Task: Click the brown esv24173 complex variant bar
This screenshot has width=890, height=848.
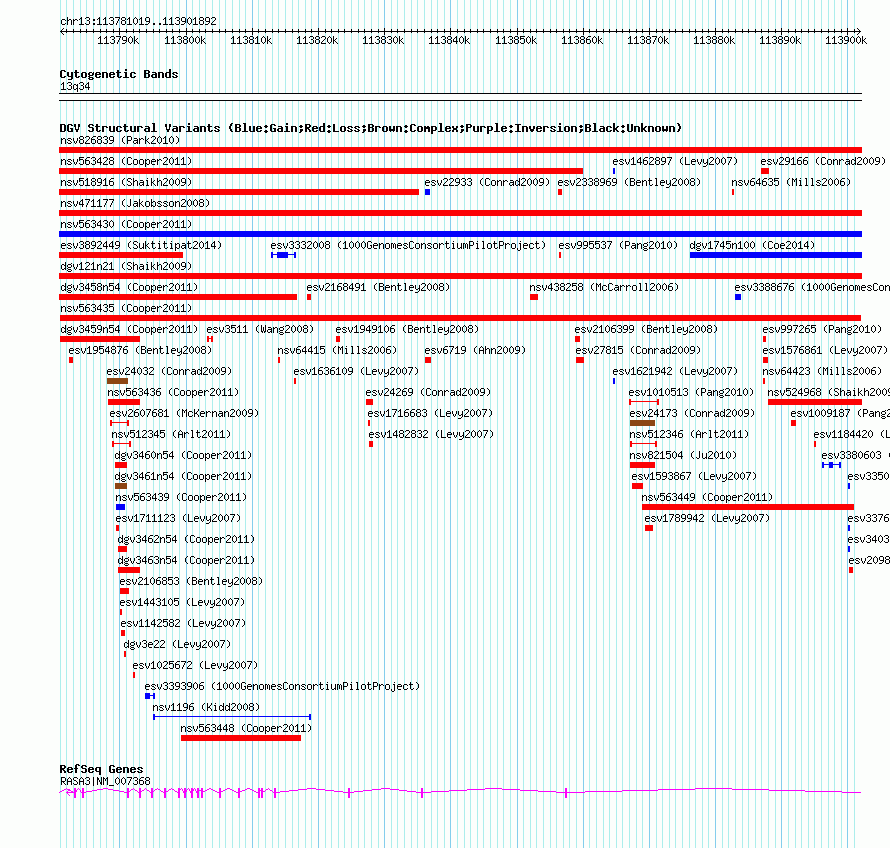Action: [643, 423]
